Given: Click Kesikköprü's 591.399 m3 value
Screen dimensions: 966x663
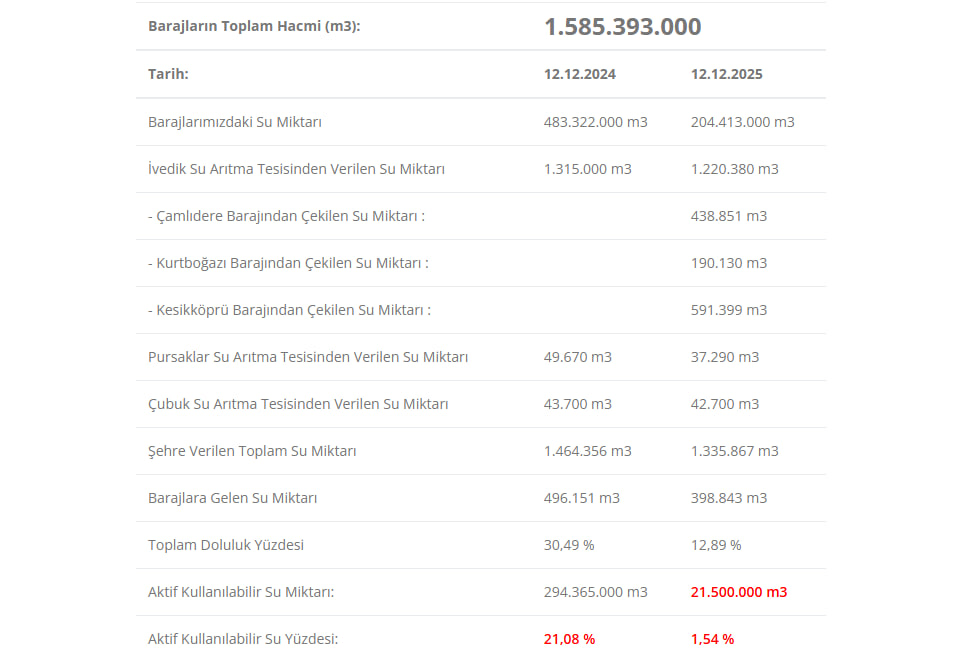Looking at the screenshot, I should tap(729, 310).
